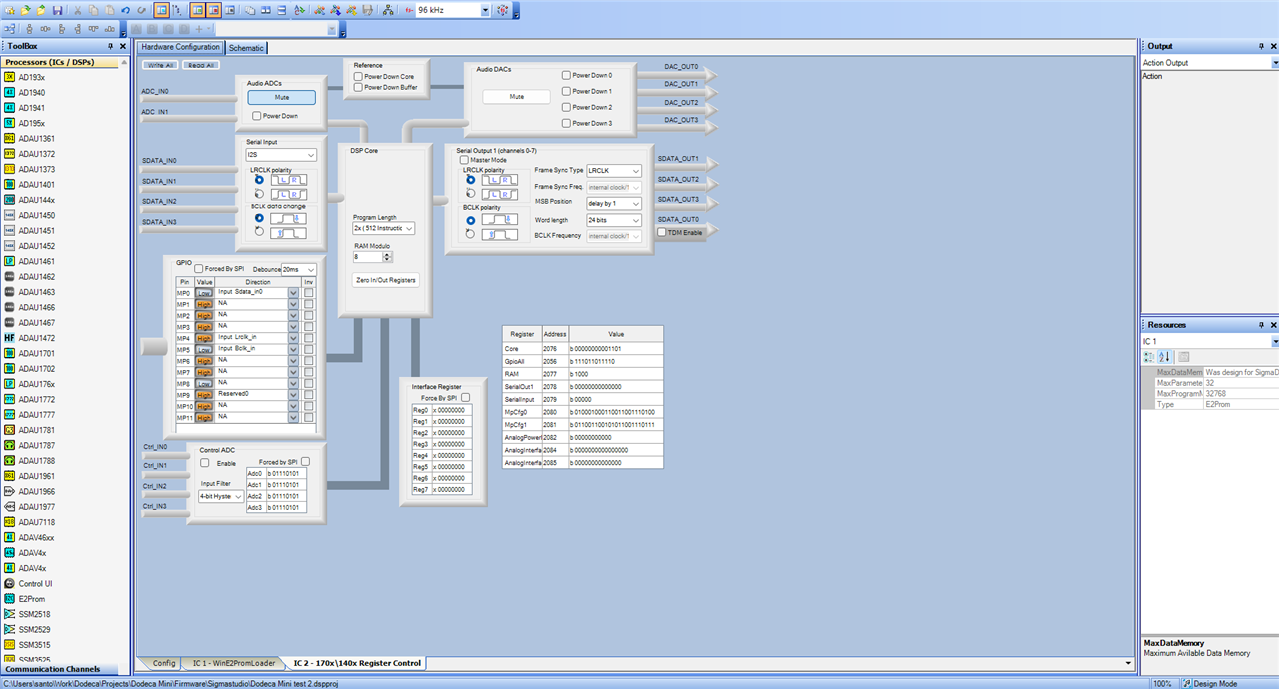This screenshot has height=689, width=1279.
Task: Open the Word length 24 bits dropdown
Action: point(614,220)
